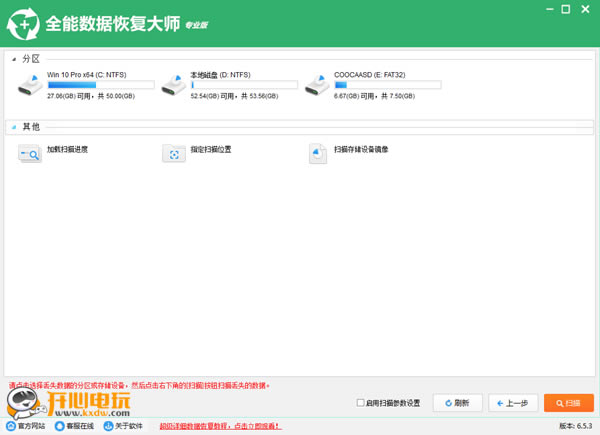Enable the 启用扫描参数设置 checkbox
This screenshot has height=435, width=600.
[x=361, y=403]
